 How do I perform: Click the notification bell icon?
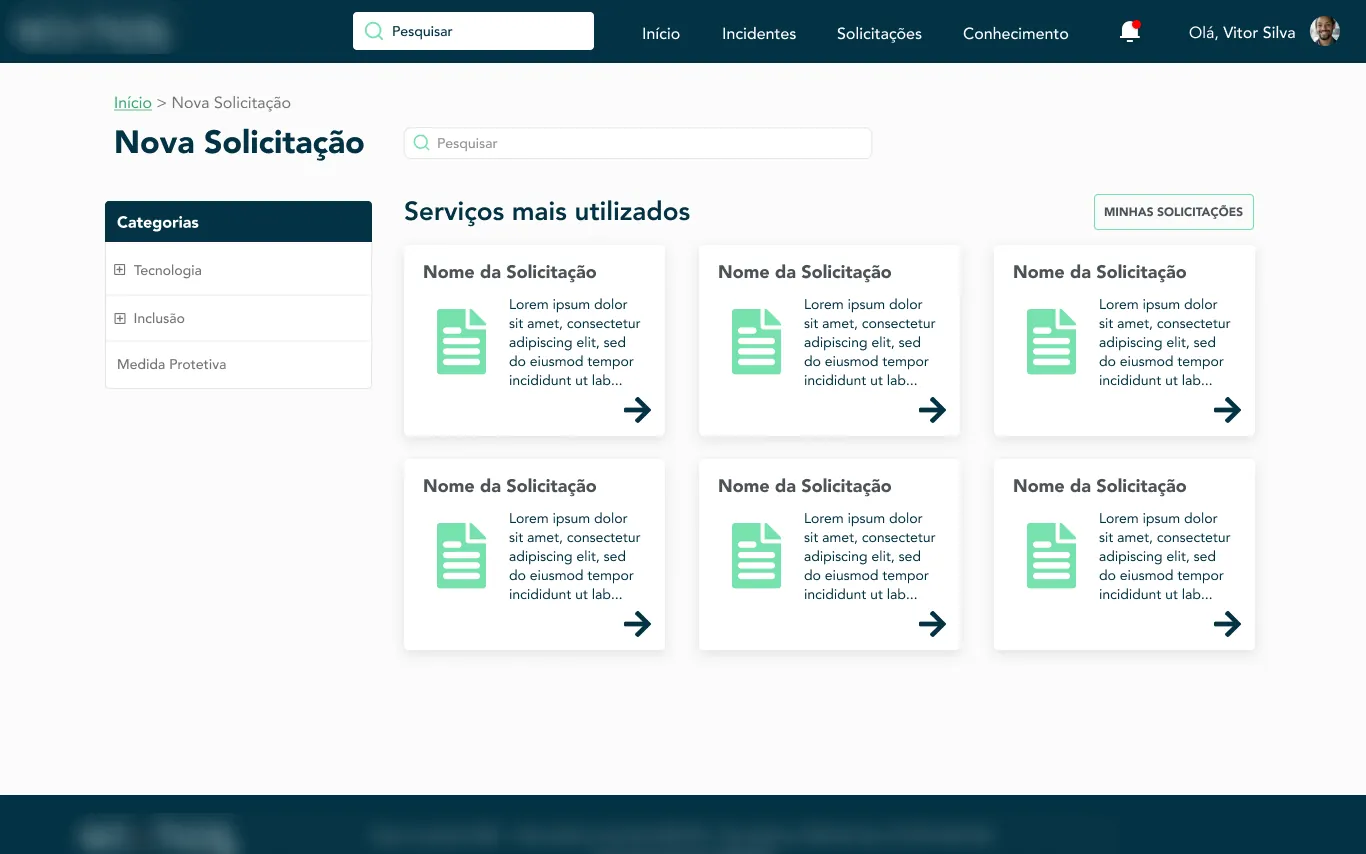click(x=1130, y=32)
